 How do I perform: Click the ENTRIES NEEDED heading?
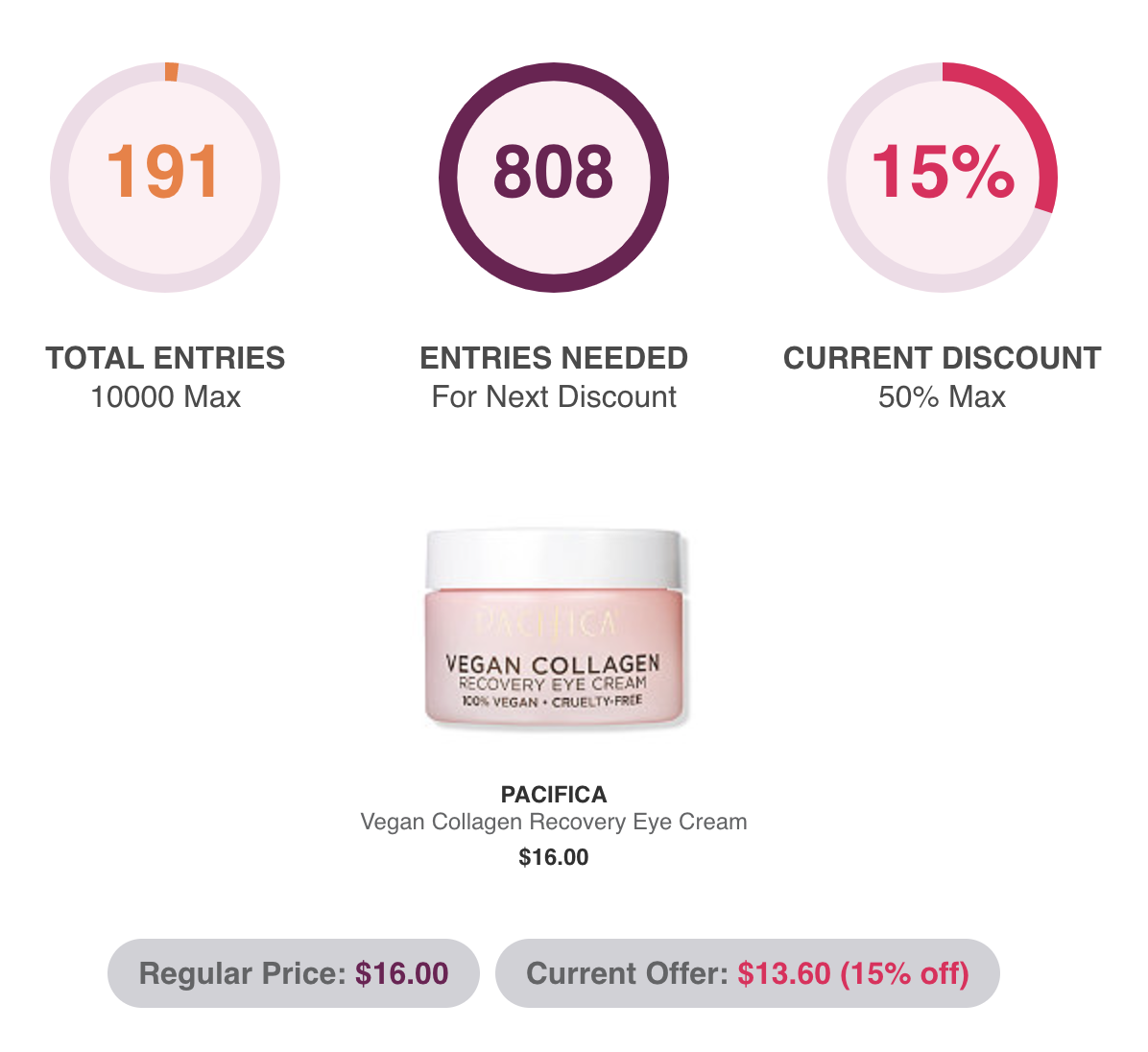tap(554, 358)
